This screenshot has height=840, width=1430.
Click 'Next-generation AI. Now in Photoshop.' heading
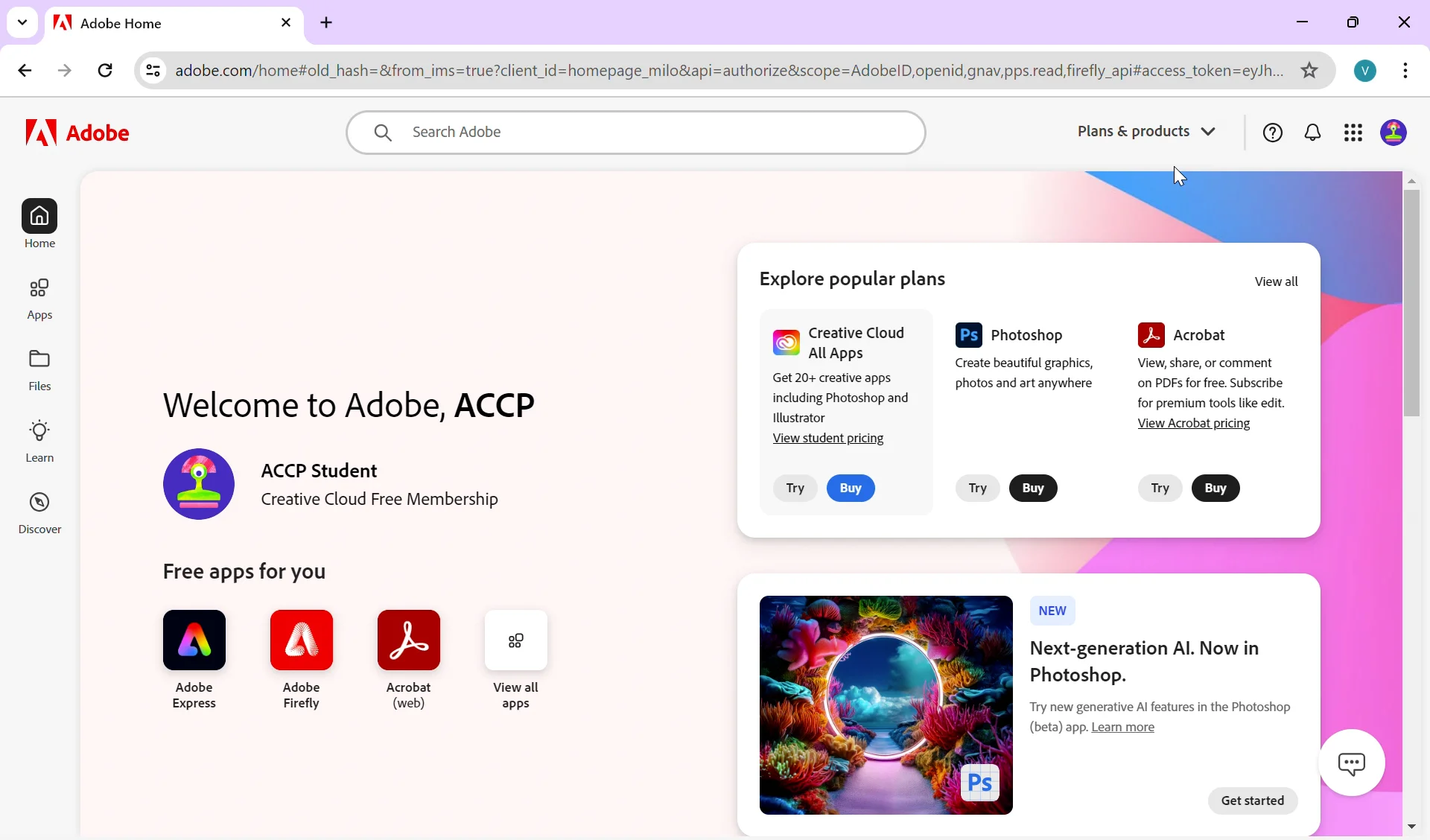pyautogui.click(x=1144, y=661)
